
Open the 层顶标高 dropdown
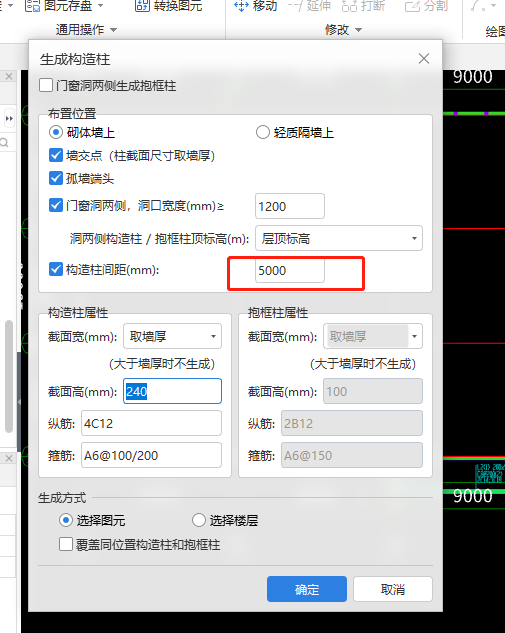pos(339,239)
